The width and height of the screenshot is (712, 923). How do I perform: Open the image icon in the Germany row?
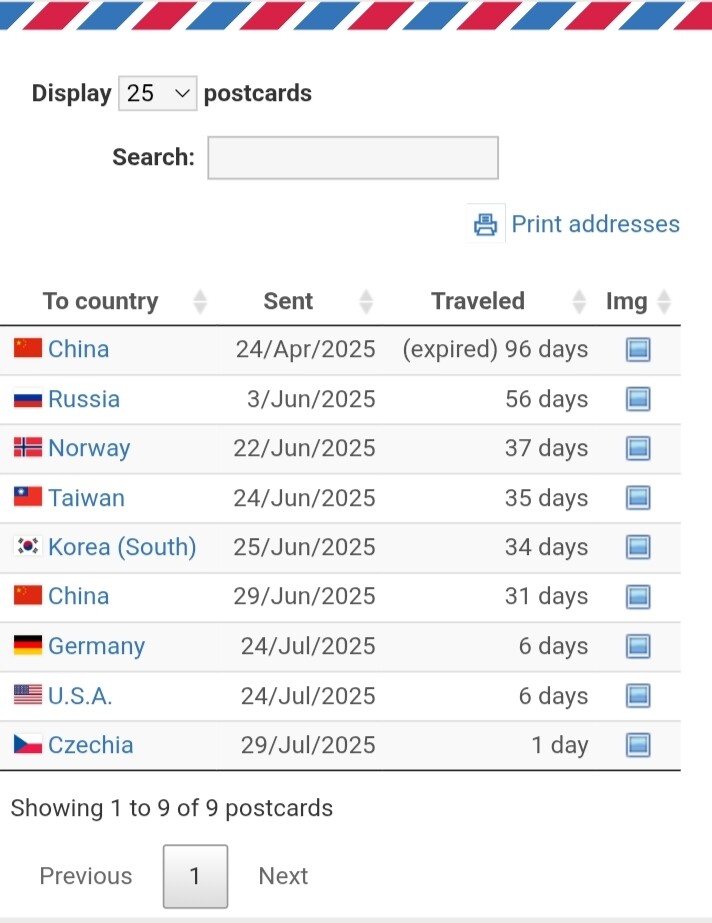tap(638, 646)
